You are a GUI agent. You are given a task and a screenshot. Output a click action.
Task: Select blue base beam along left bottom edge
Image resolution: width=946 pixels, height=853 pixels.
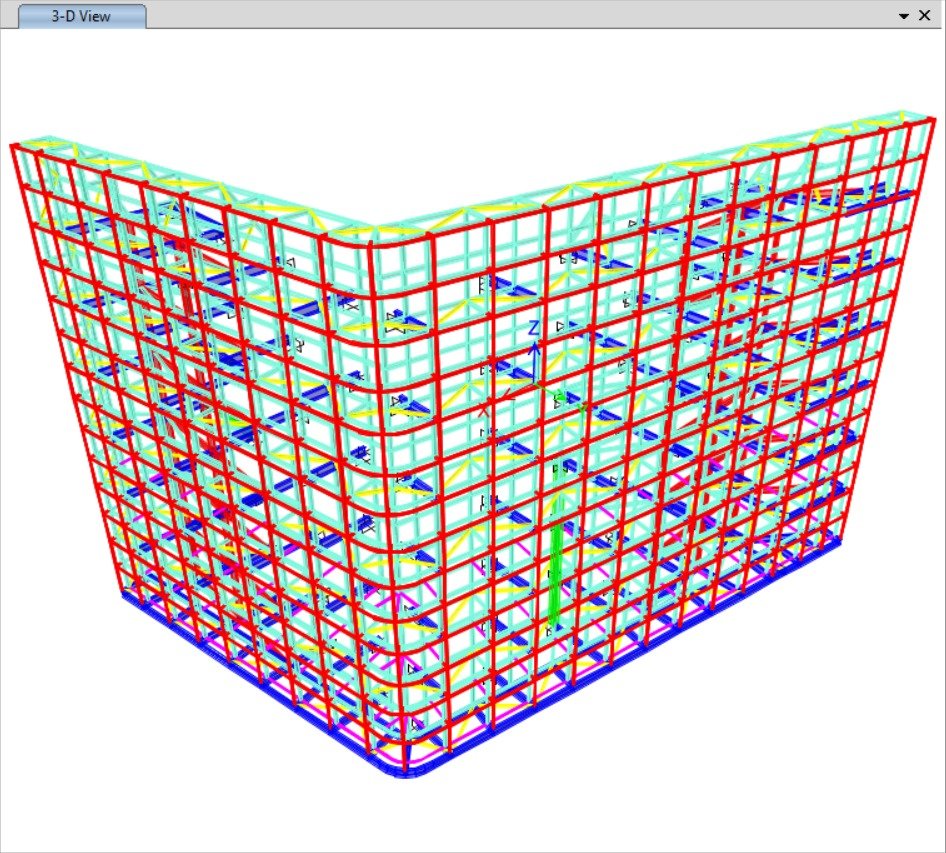click(250, 680)
